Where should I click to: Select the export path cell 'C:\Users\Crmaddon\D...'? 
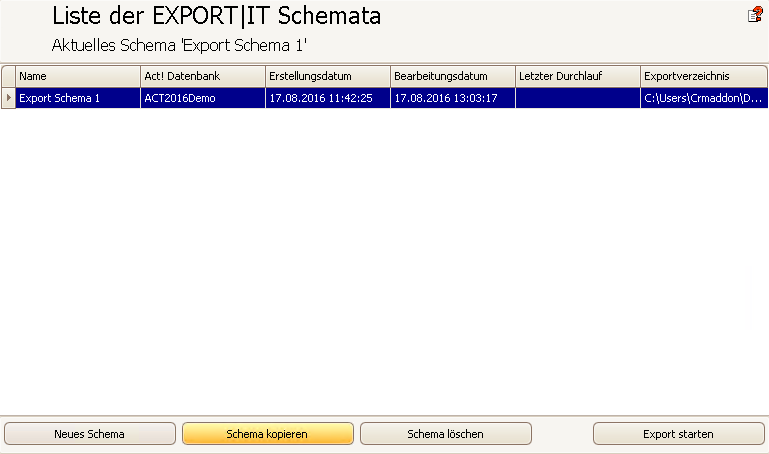pos(704,98)
